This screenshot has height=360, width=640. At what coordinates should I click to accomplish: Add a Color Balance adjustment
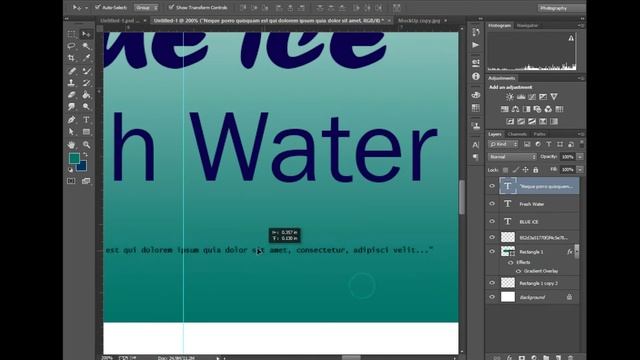click(516, 109)
